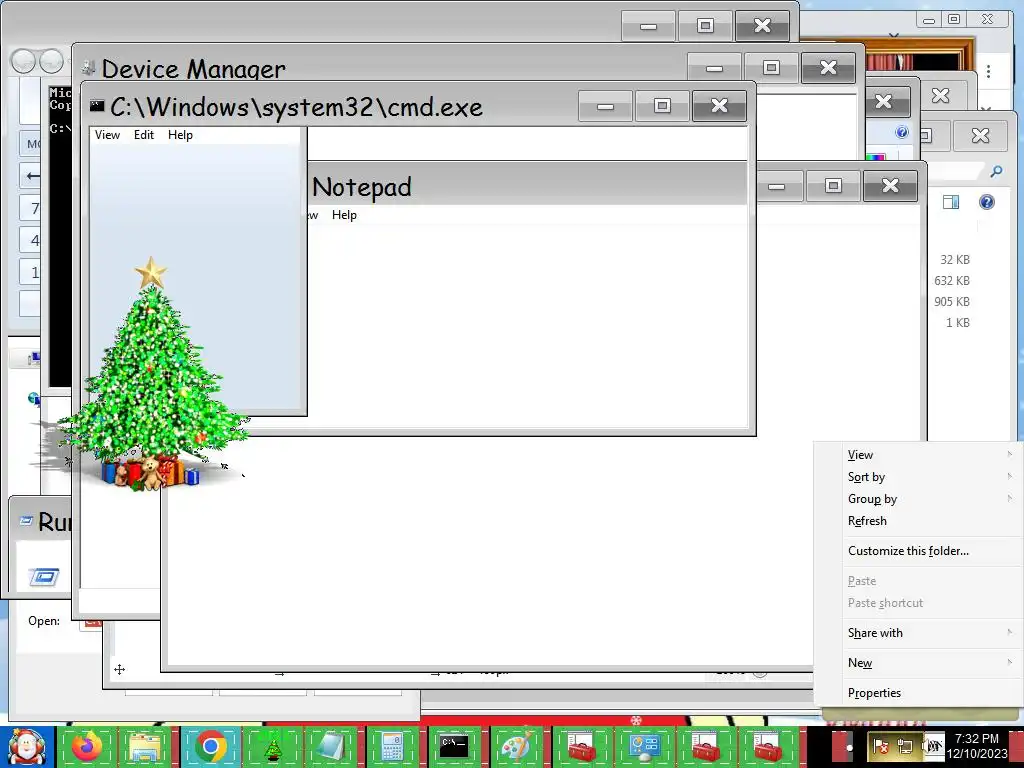Viewport: 1024px width, 768px height.
Task: Click the Device Manager title bar icon
Action: (88, 67)
